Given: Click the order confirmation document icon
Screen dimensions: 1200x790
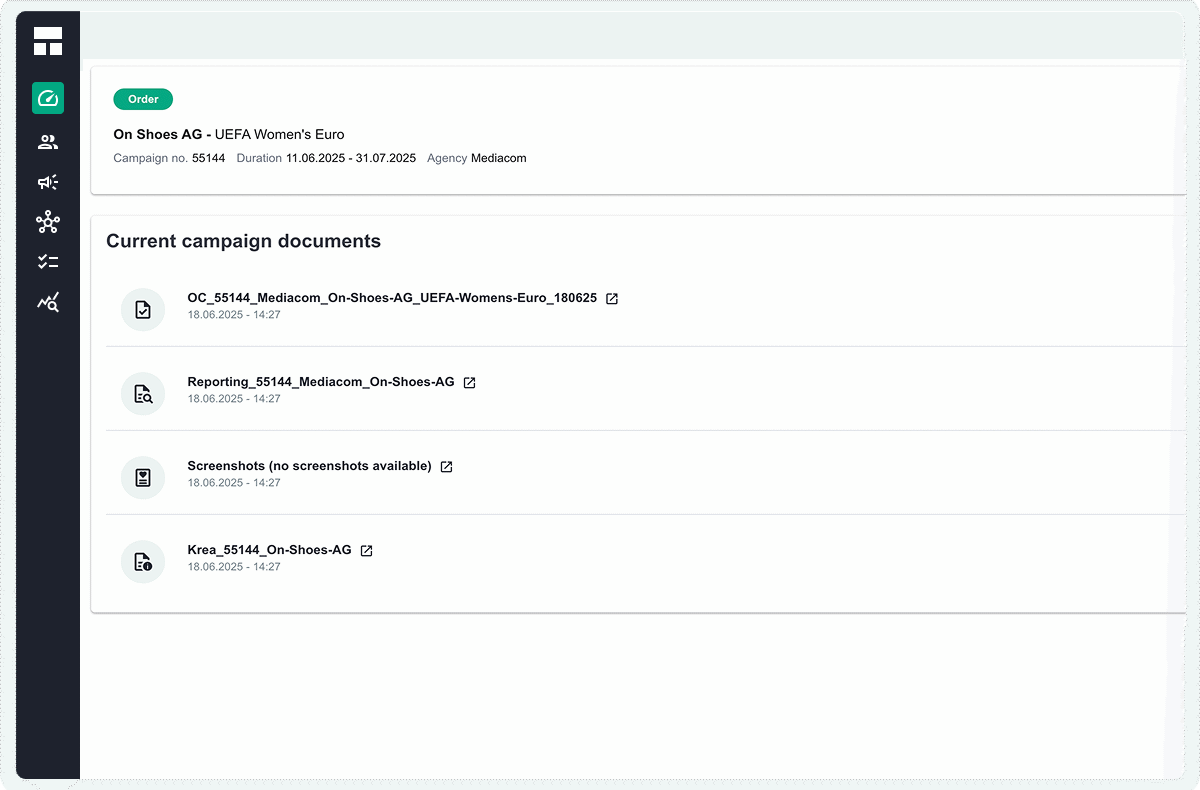Looking at the screenshot, I should click(x=143, y=310).
